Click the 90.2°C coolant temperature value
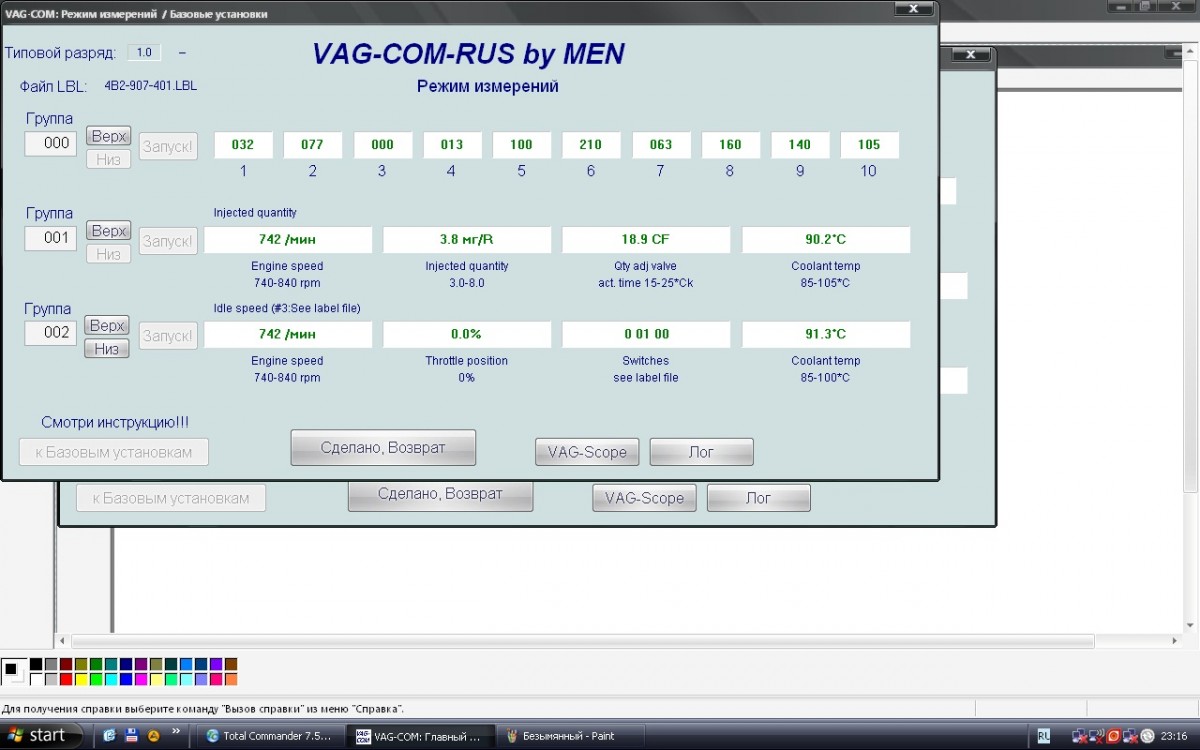1200x750 pixels. (x=826, y=240)
